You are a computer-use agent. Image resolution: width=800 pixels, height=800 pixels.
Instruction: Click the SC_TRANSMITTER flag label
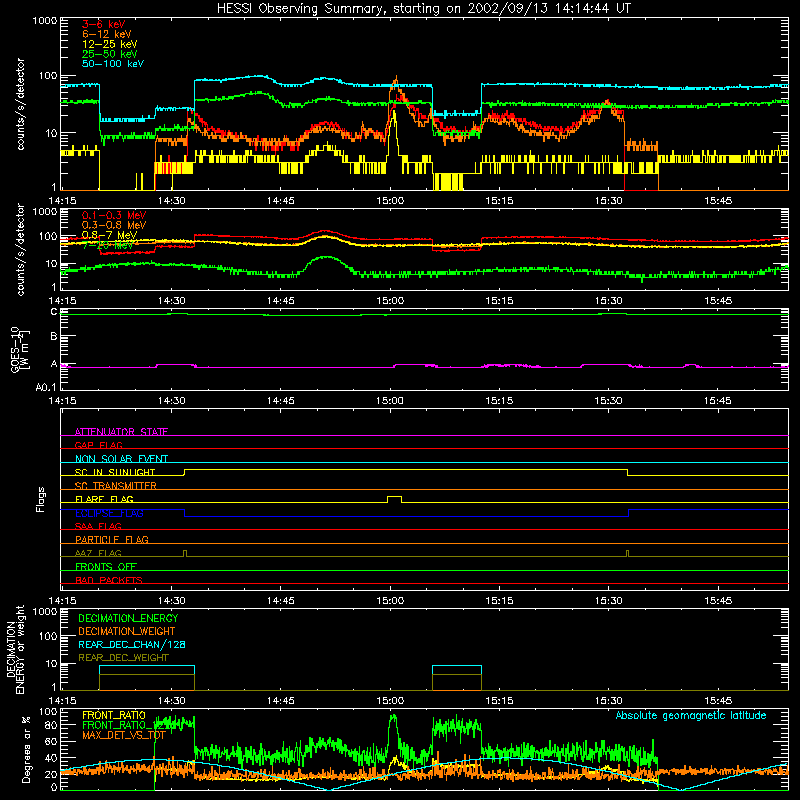(116, 486)
